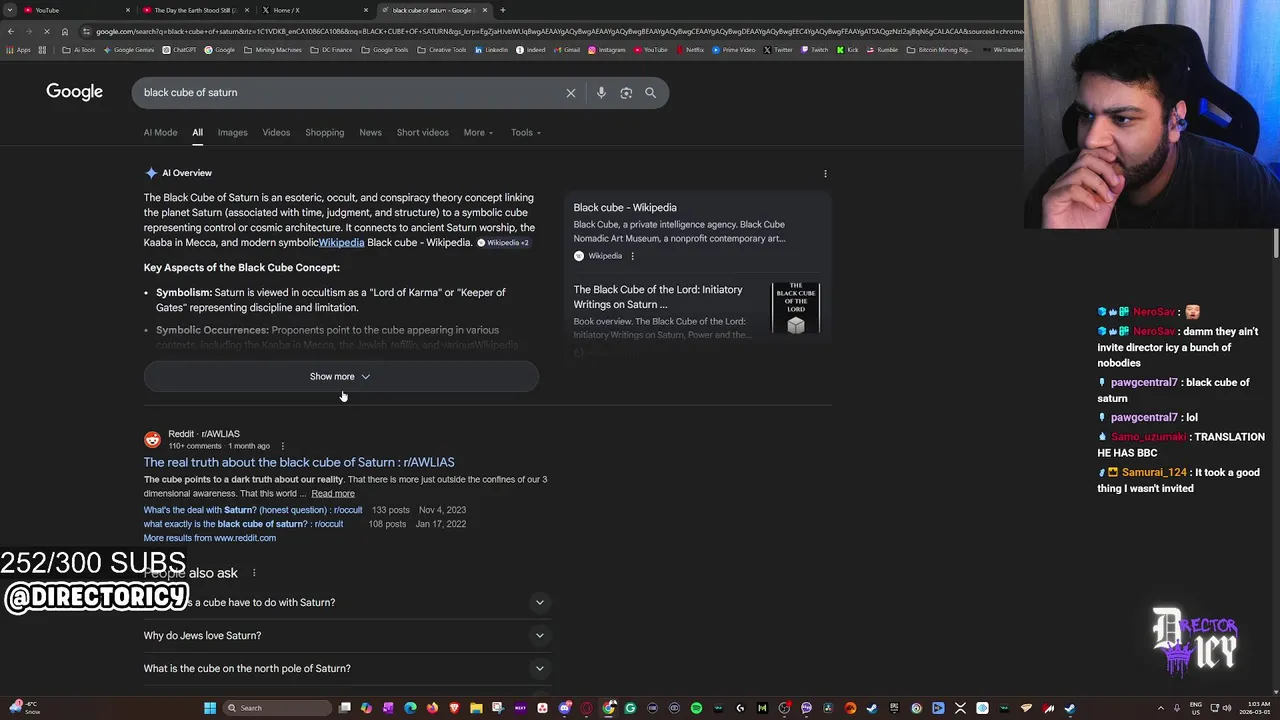Click Read more on Reddit snippet
The image size is (1280, 720).
pyautogui.click(x=333, y=494)
